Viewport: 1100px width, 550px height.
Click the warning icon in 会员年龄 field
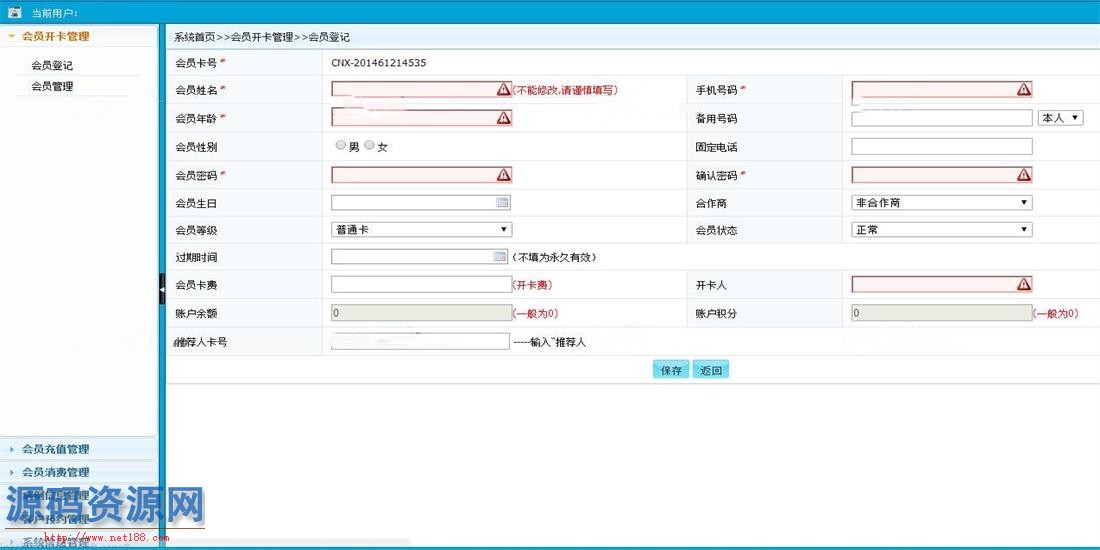click(503, 117)
